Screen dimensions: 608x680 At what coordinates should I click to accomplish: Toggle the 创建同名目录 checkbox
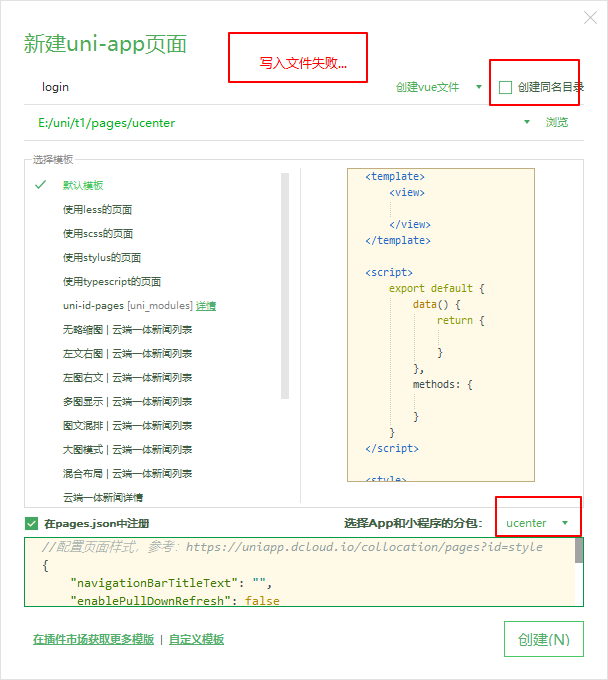[x=505, y=87]
